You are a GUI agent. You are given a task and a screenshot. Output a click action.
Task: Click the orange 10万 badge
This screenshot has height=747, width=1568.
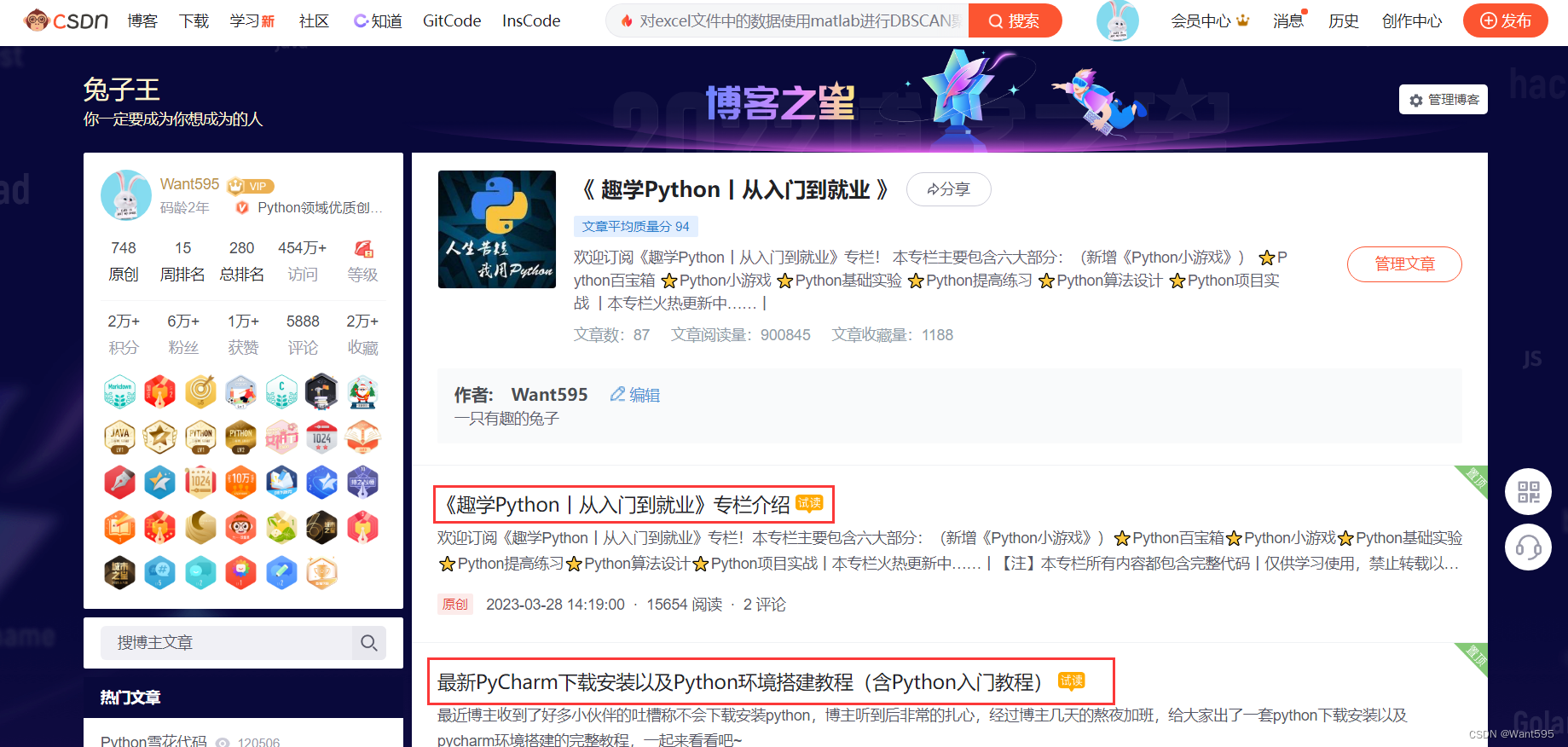(241, 483)
